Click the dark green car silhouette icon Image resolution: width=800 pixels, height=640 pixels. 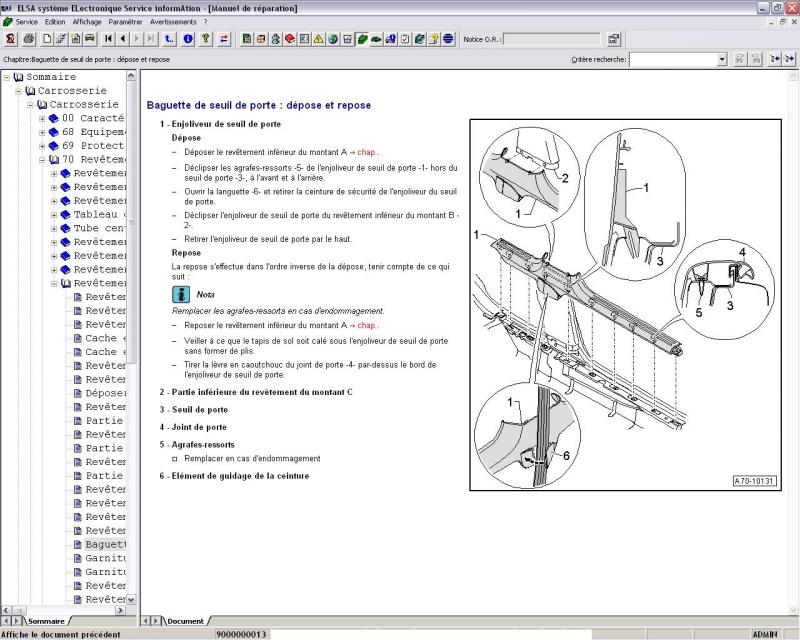pos(376,39)
